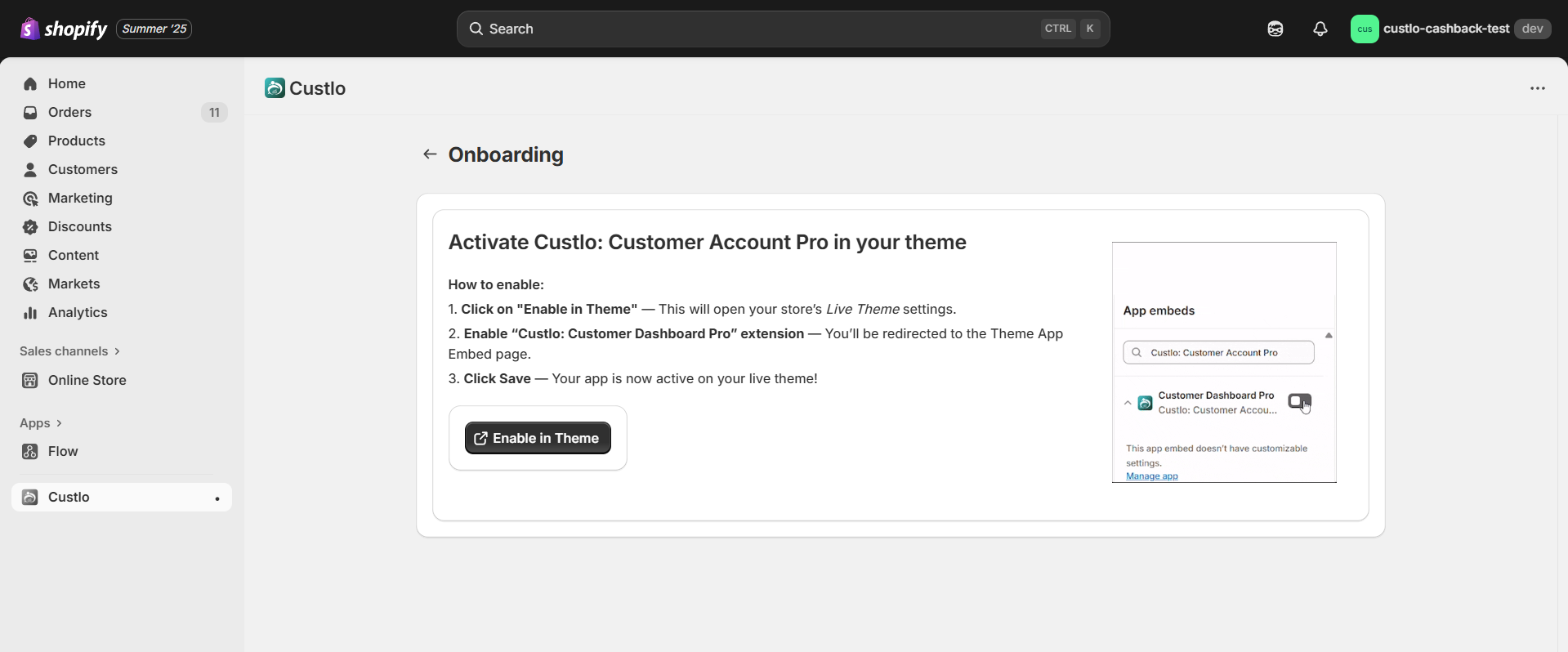This screenshot has width=1568, height=652.
Task: Go to Home in sidebar
Action: point(122,83)
